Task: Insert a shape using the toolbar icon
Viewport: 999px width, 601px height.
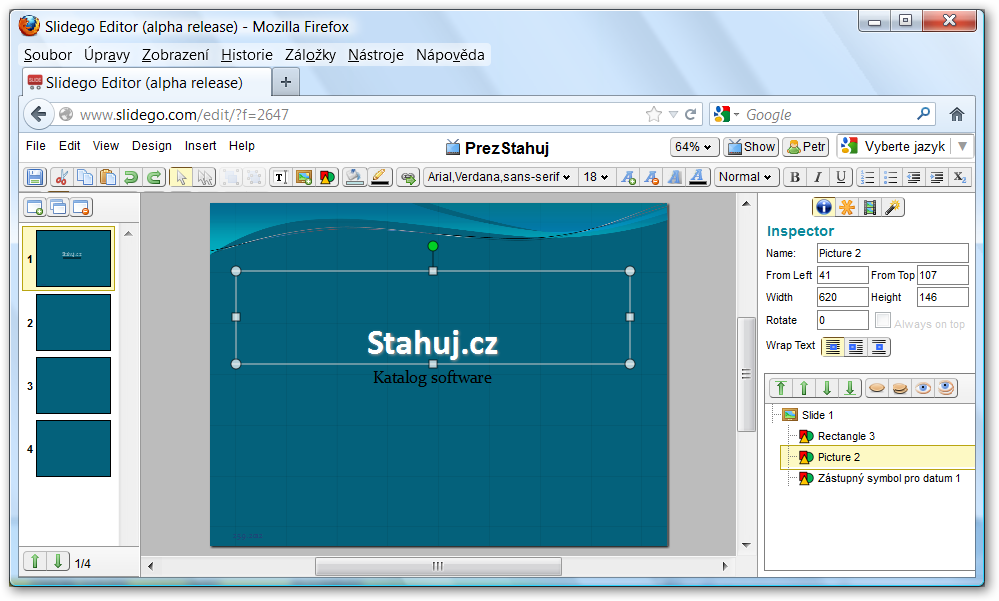Action: pos(327,177)
